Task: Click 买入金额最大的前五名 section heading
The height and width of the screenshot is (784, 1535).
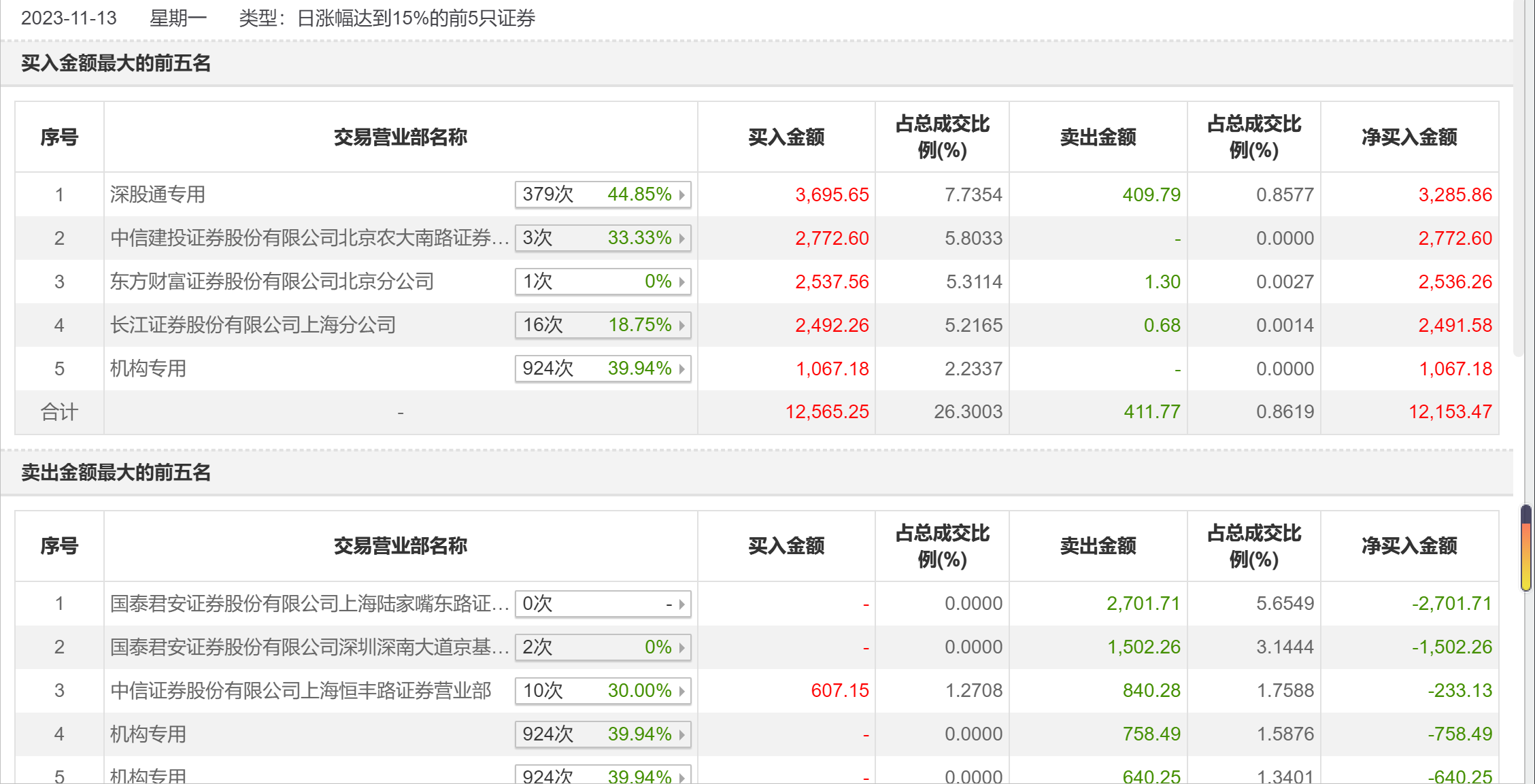Action: (116, 64)
